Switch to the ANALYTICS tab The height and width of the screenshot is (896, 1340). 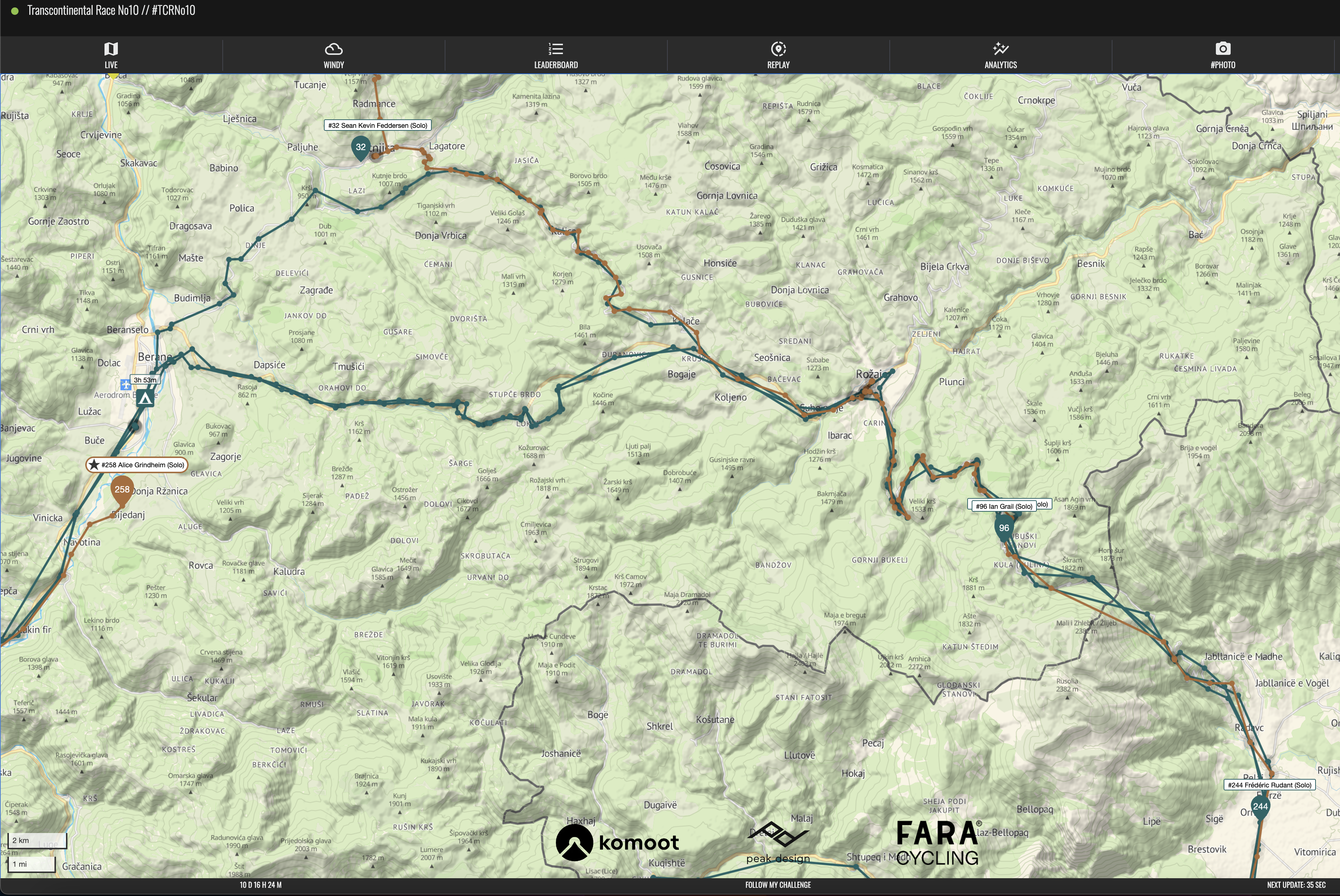[1001, 56]
